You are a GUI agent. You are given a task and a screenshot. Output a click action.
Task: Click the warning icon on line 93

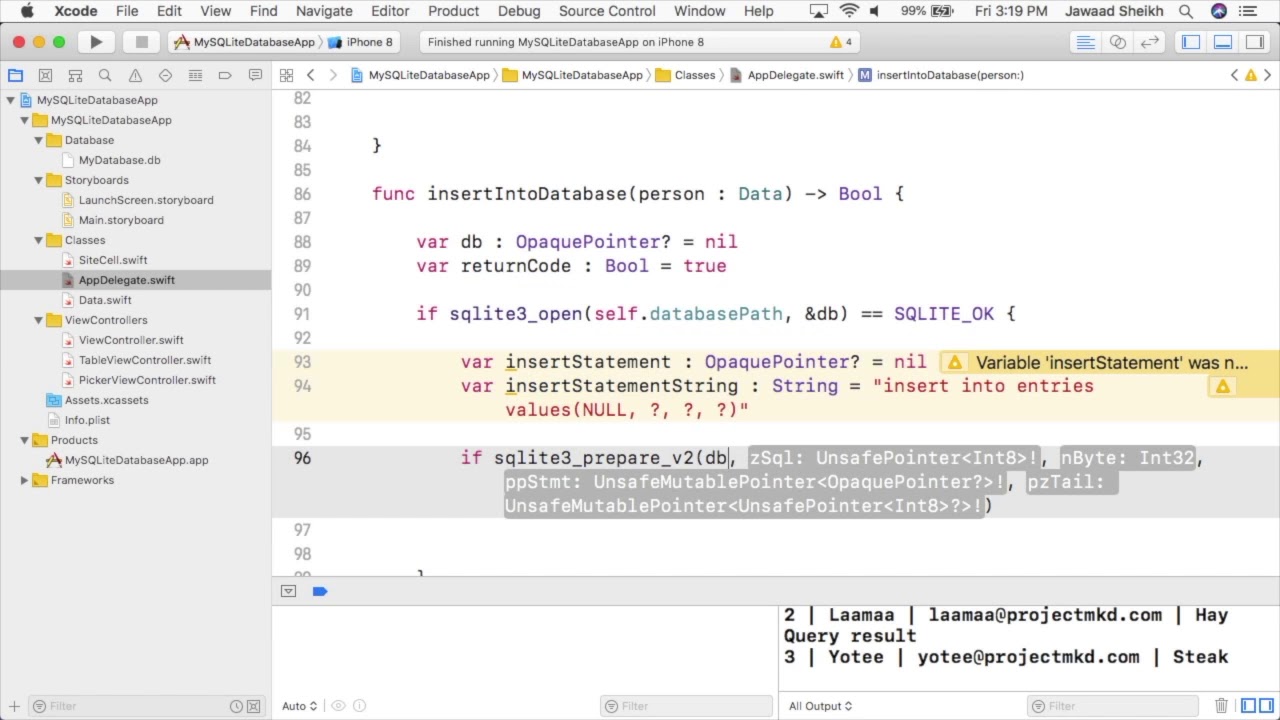(x=955, y=363)
